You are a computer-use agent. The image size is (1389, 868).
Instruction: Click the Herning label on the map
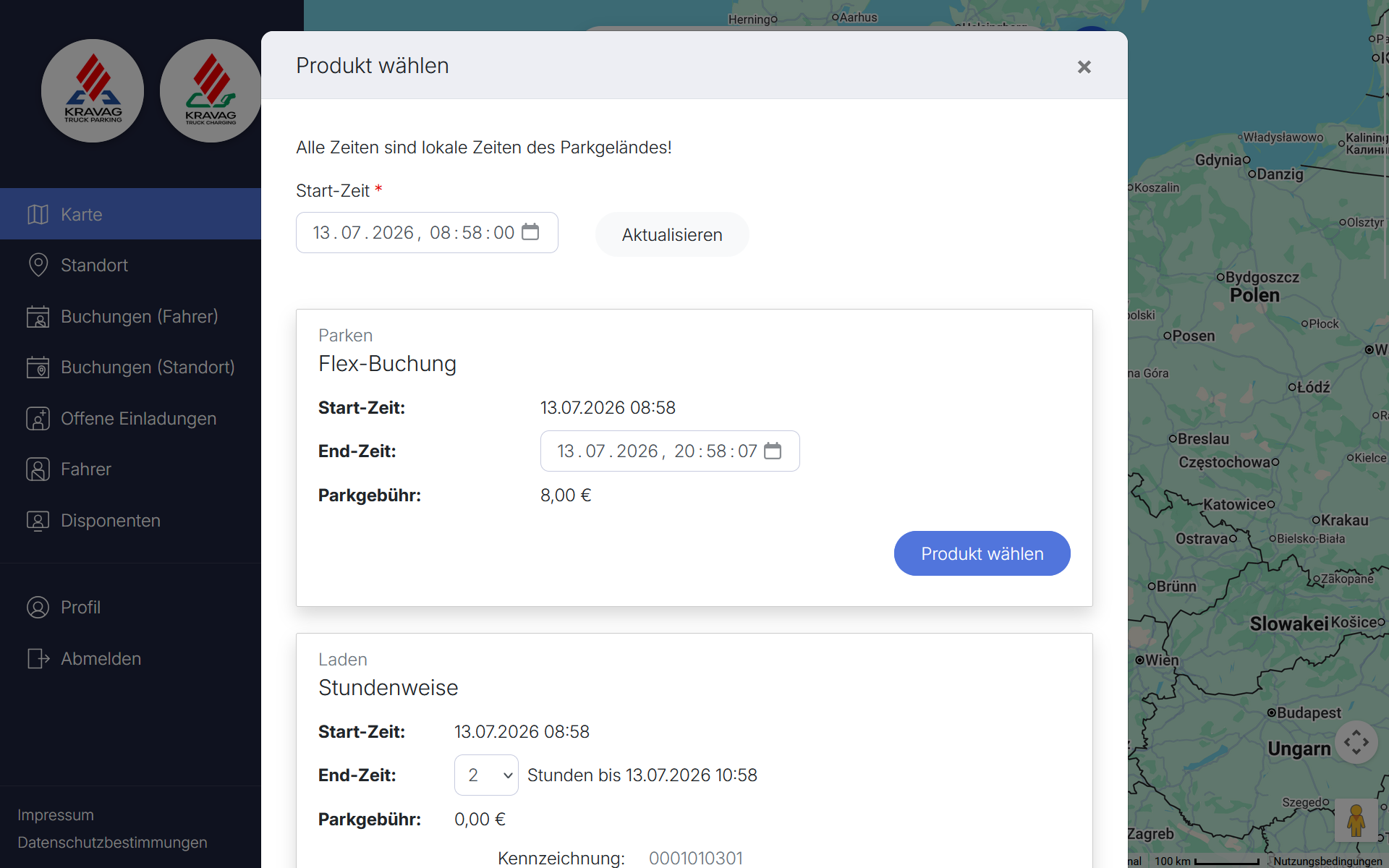[749, 20]
